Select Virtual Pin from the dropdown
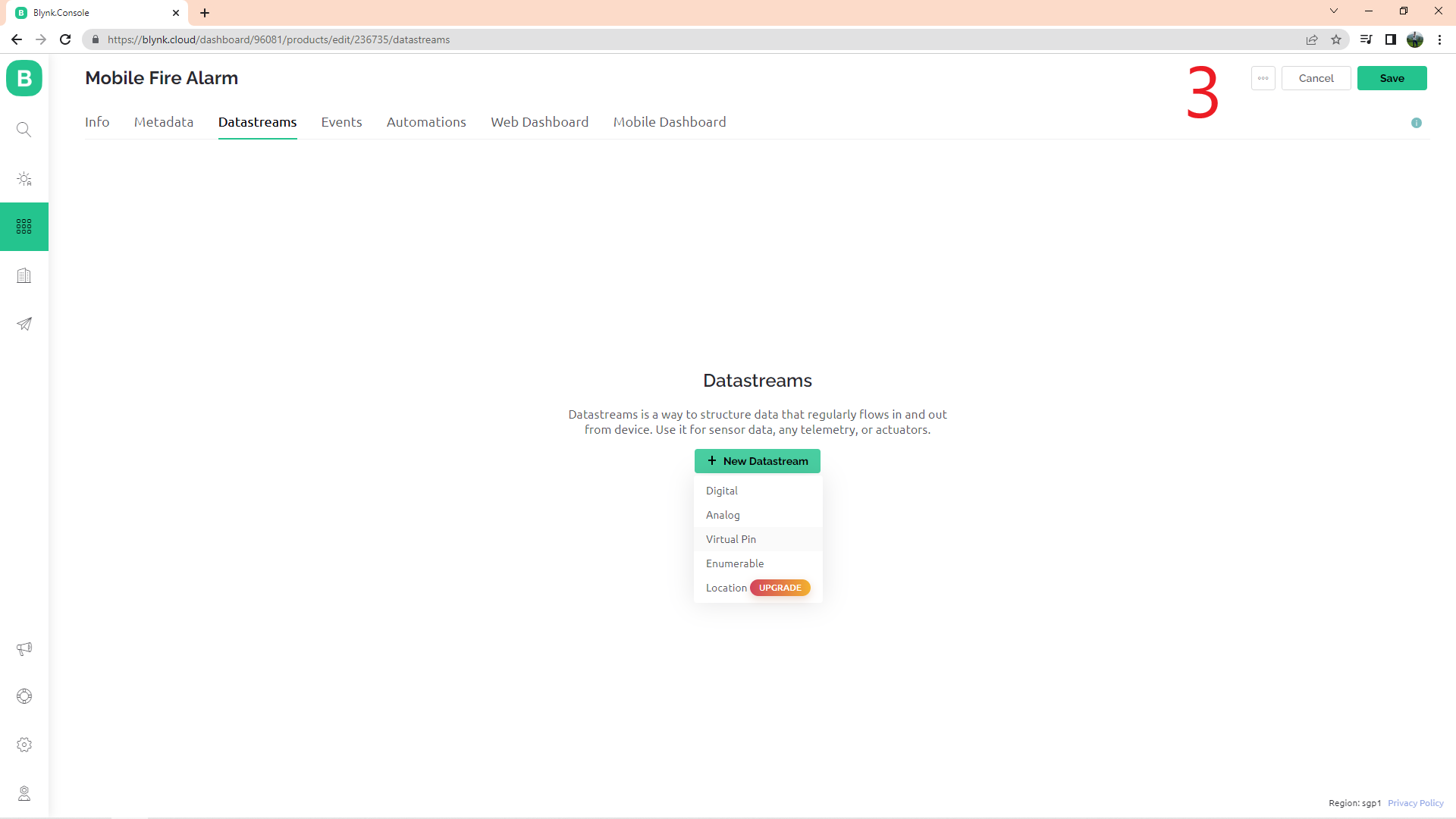This screenshot has height=819, width=1456. (x=731, y=539)
